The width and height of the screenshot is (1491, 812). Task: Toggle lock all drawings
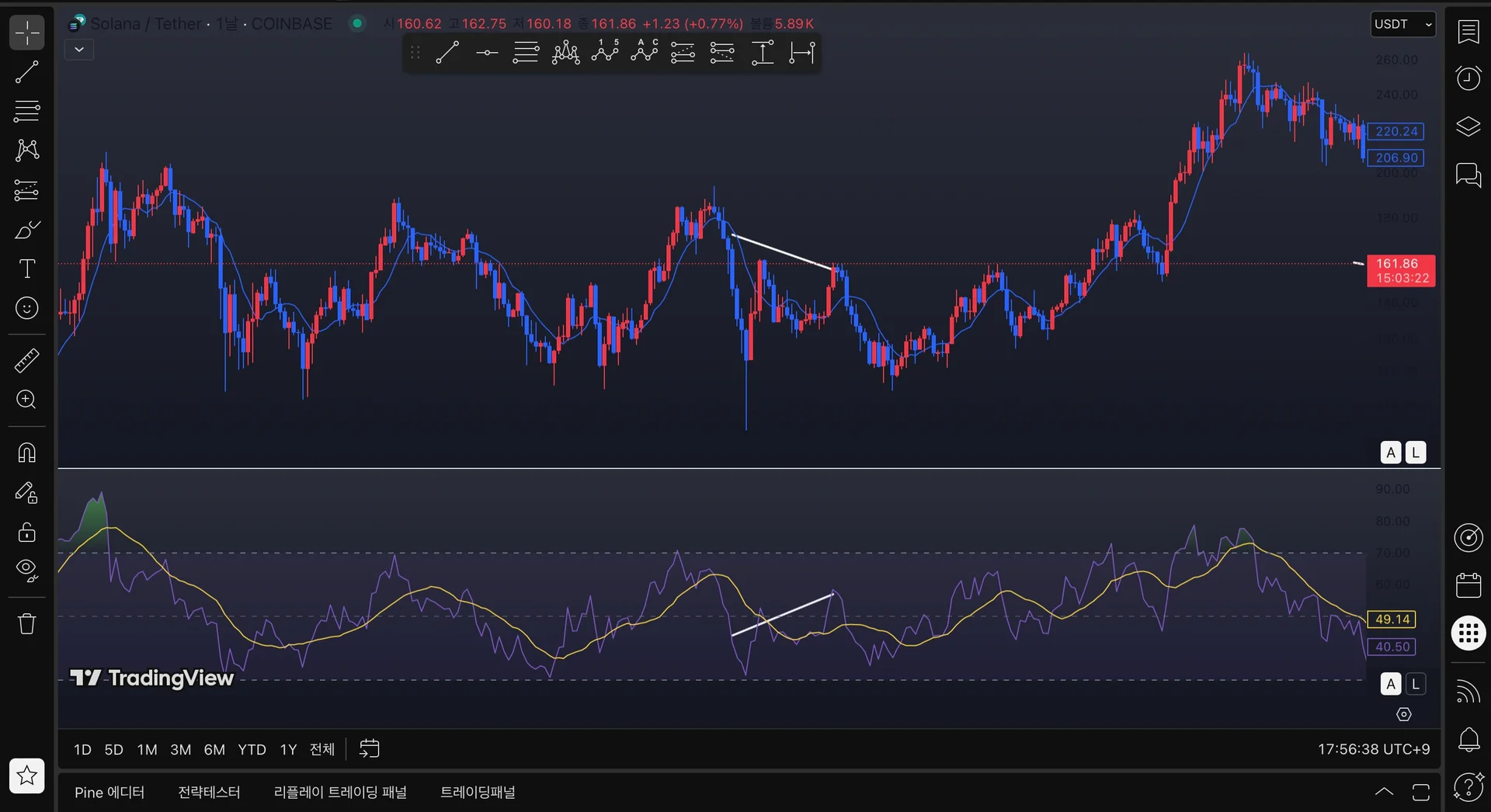27,533
